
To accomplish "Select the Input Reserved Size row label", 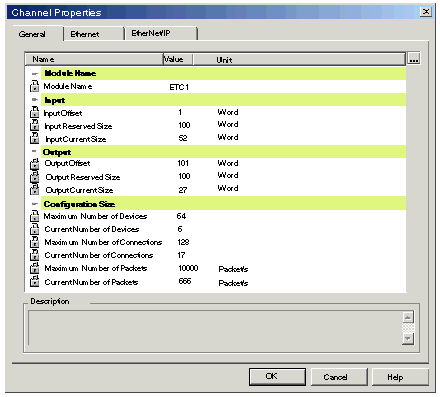I will (x=78, y=126).
